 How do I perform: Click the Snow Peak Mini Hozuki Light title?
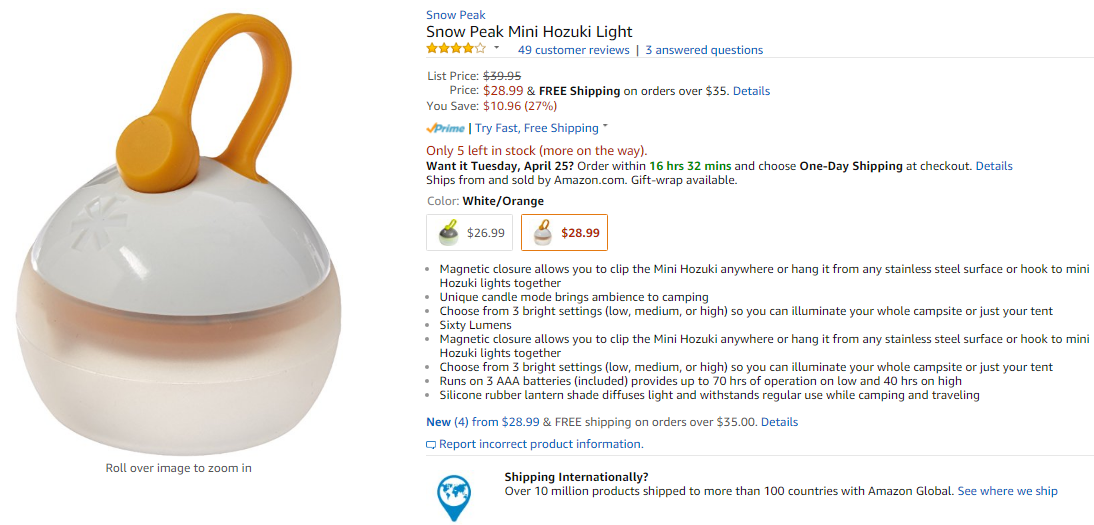pos(529,32)
